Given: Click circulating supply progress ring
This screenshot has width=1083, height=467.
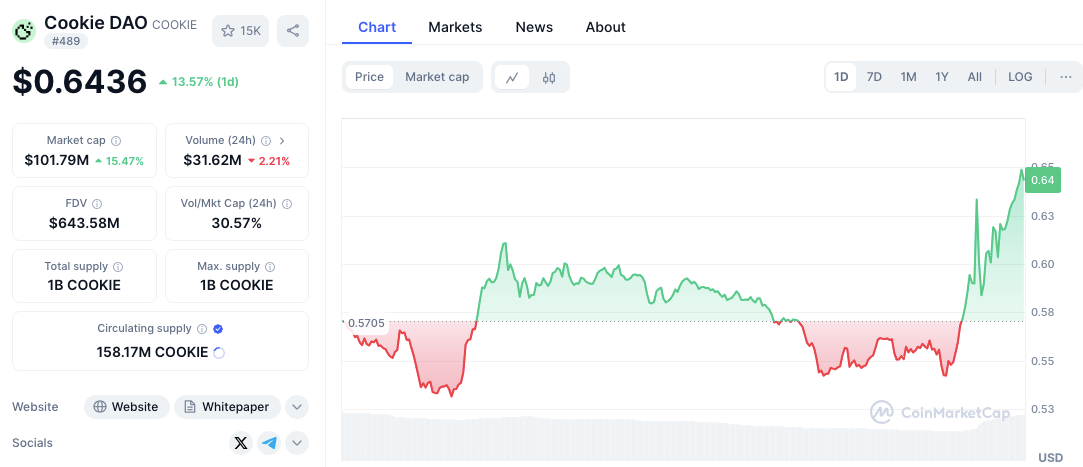Looking at the screenshot, I should click(x=218, y=352).
